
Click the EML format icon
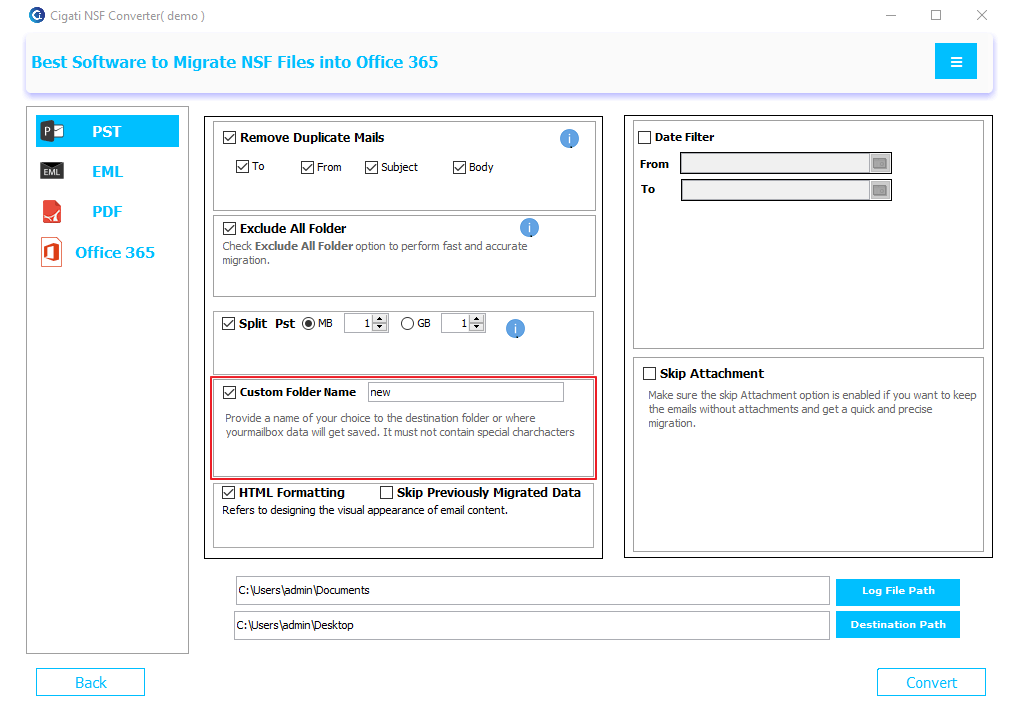click(52, 171)
